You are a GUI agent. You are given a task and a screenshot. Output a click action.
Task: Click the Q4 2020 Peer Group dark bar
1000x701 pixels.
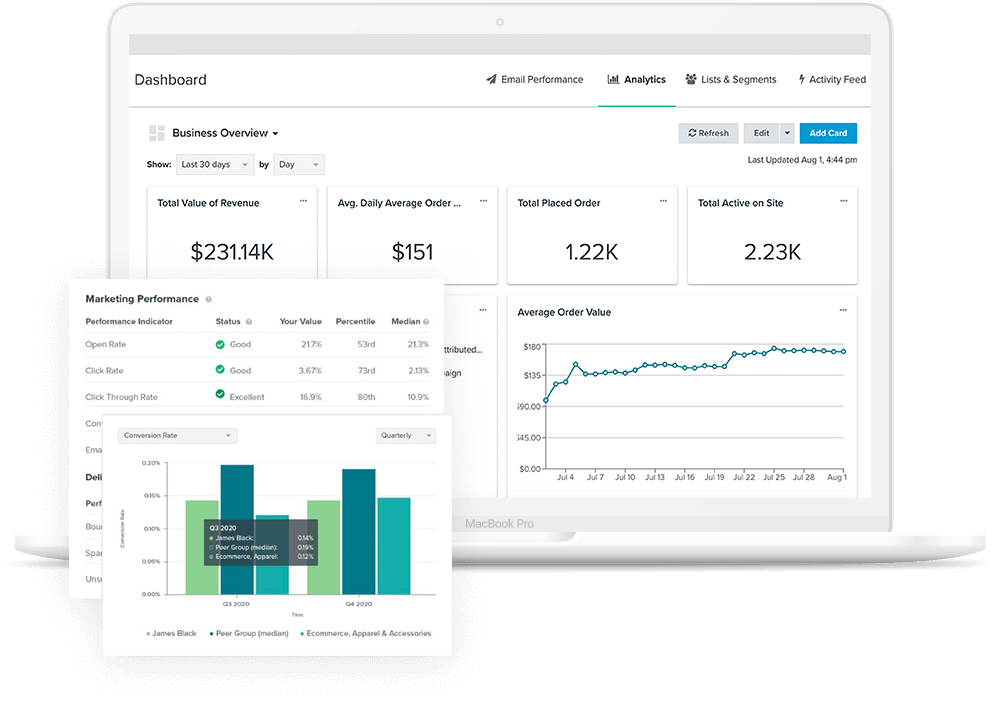coord(359,532)
